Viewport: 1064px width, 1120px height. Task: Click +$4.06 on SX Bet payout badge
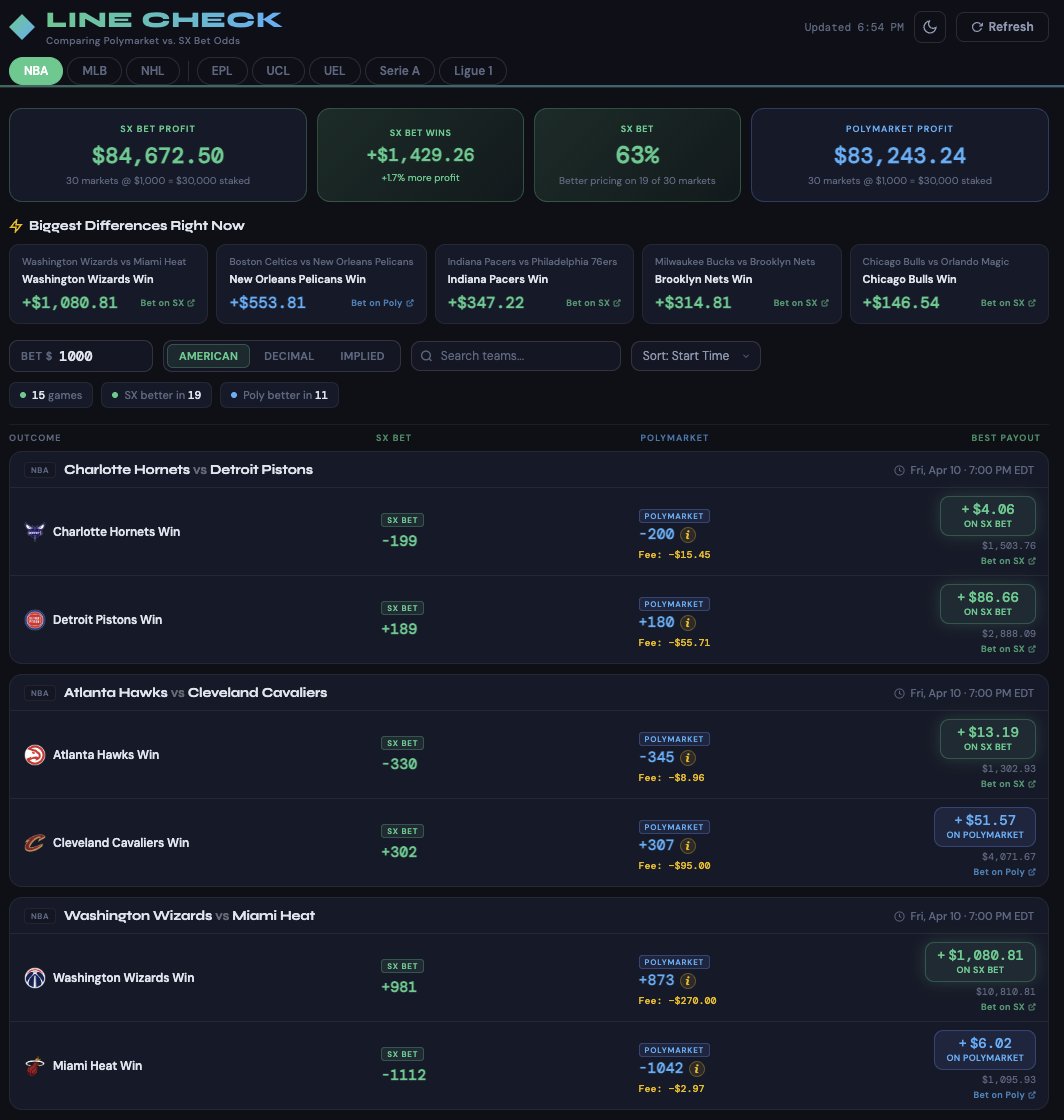click(x=988, y=516)
